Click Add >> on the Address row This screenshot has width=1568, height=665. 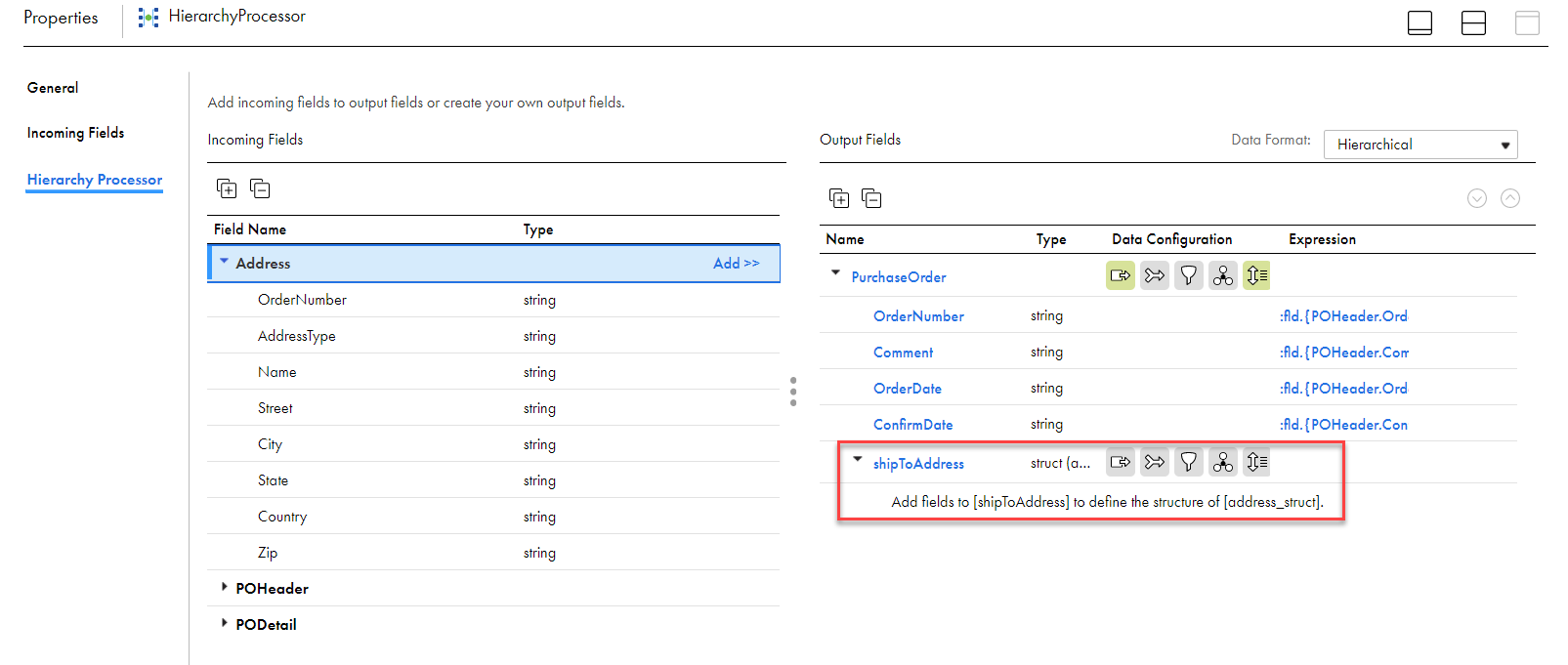736,264
